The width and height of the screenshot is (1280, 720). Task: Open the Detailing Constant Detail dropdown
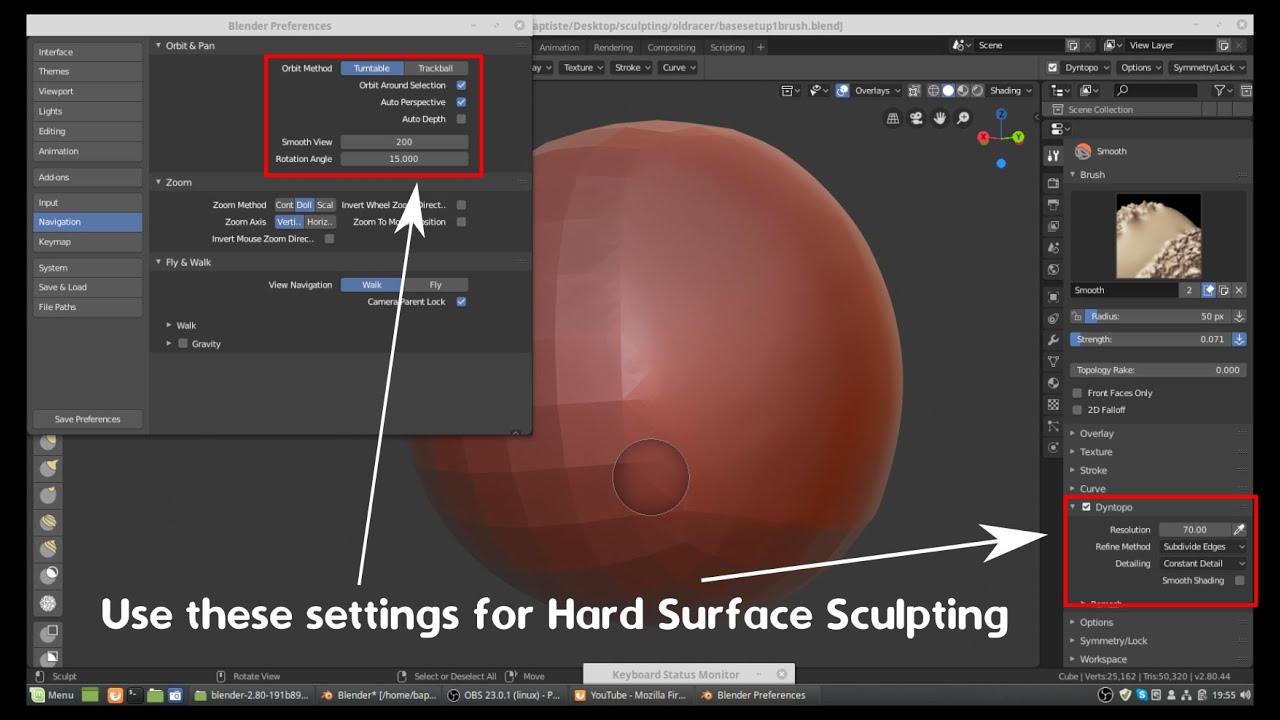click(x=1203, y=564)
